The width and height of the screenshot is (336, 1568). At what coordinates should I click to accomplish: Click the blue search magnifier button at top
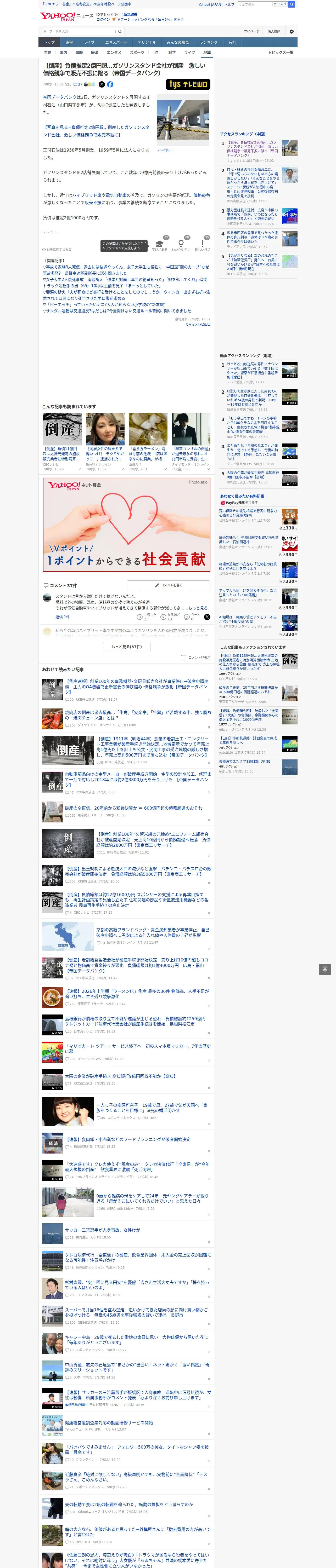[x=292, y=4]
